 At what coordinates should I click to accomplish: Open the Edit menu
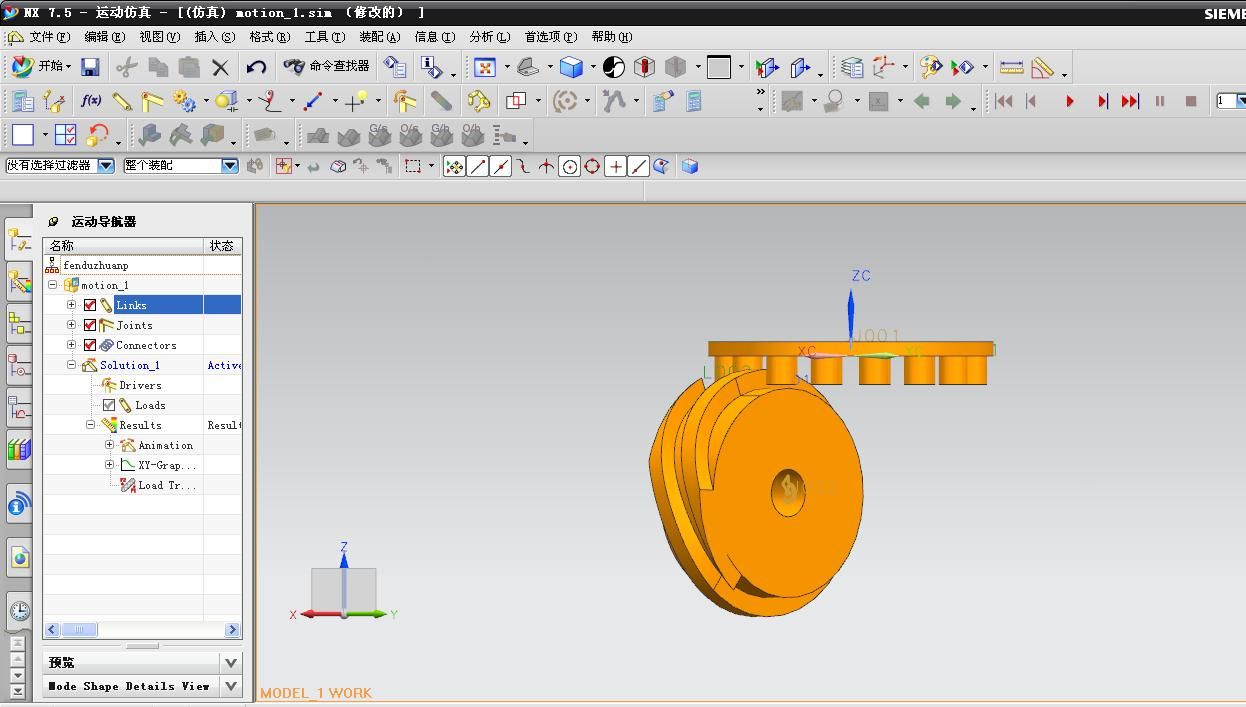click(105, 37)
